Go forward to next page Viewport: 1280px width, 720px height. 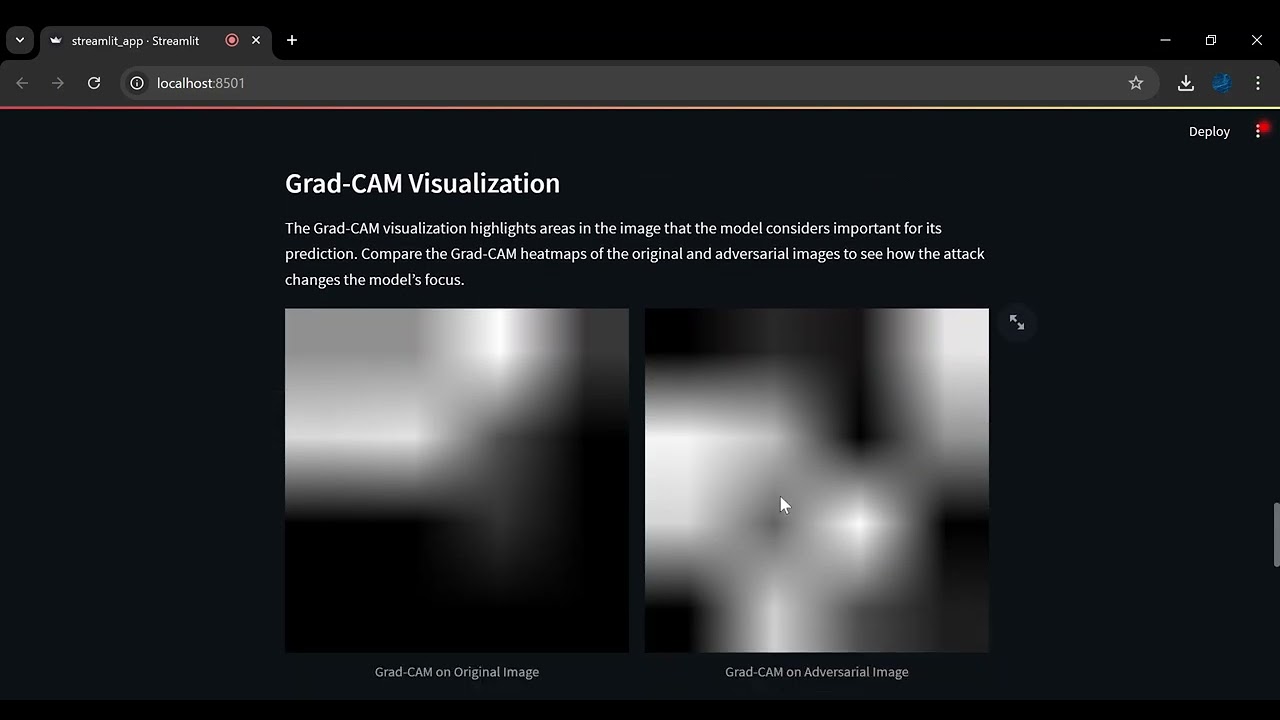click(x=58, y=83)
